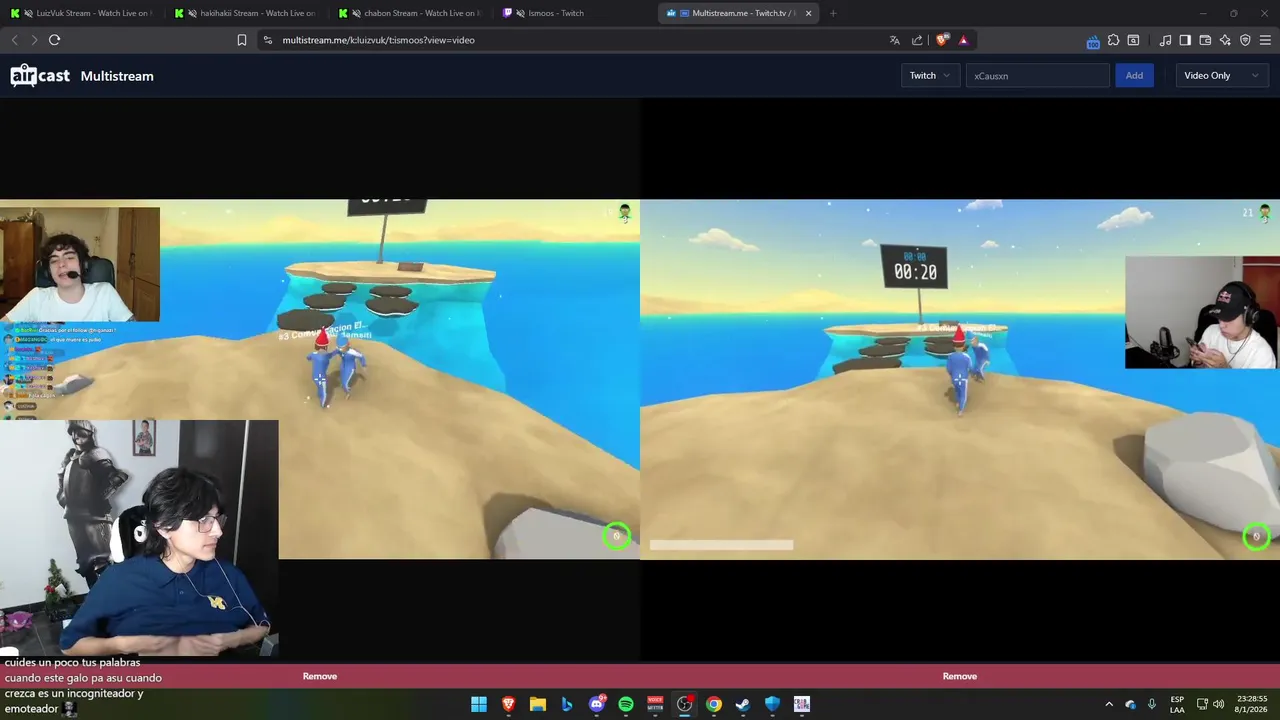Open Brave browser from the taskbar
Screen dimensions: 1280x720
coord(508,704)
